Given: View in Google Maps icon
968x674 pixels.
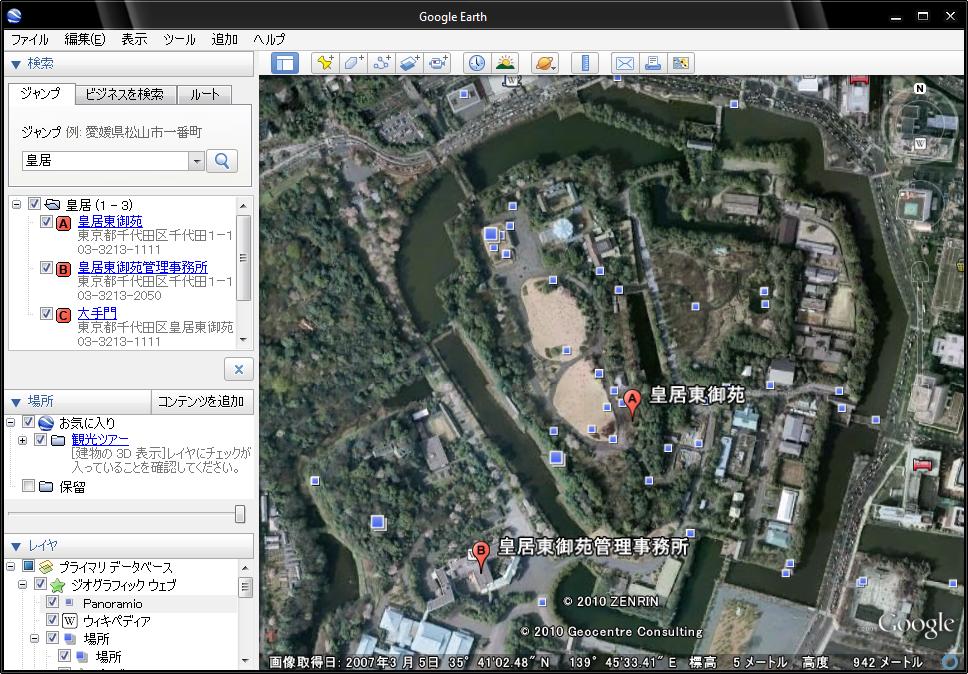Looking at the screenshot, I should click(680, 63).
